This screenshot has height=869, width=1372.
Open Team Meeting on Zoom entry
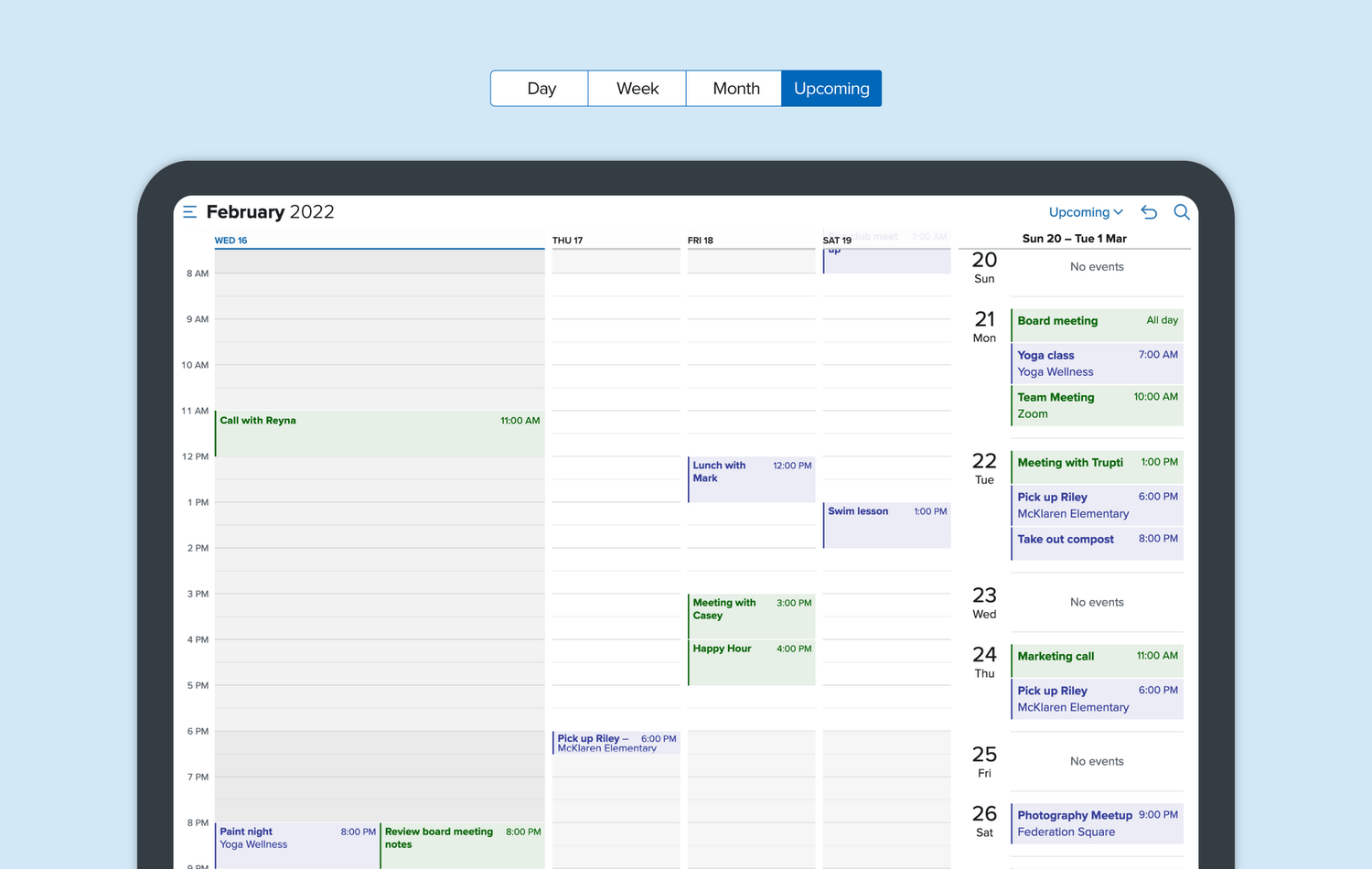[1097, 405]
